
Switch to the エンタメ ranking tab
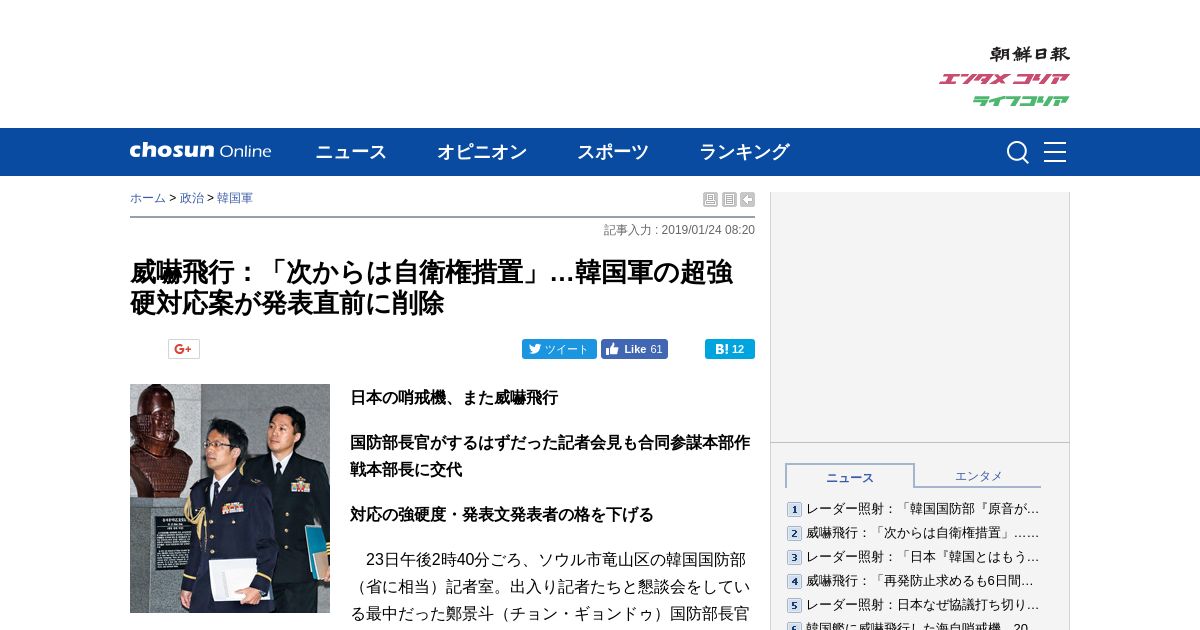pyautogui.click(x=978, y=476)
